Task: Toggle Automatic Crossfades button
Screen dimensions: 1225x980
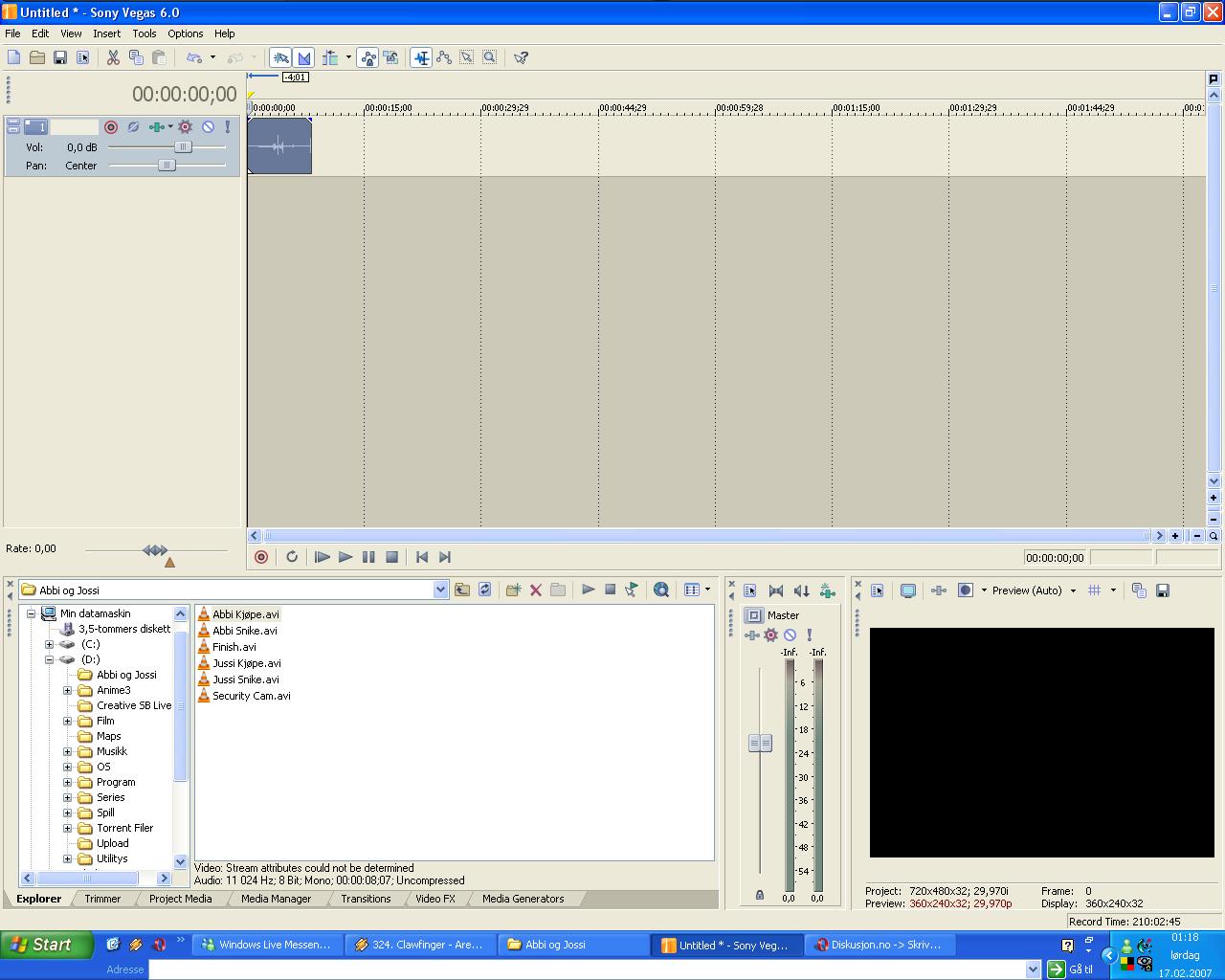Action: 304,57
